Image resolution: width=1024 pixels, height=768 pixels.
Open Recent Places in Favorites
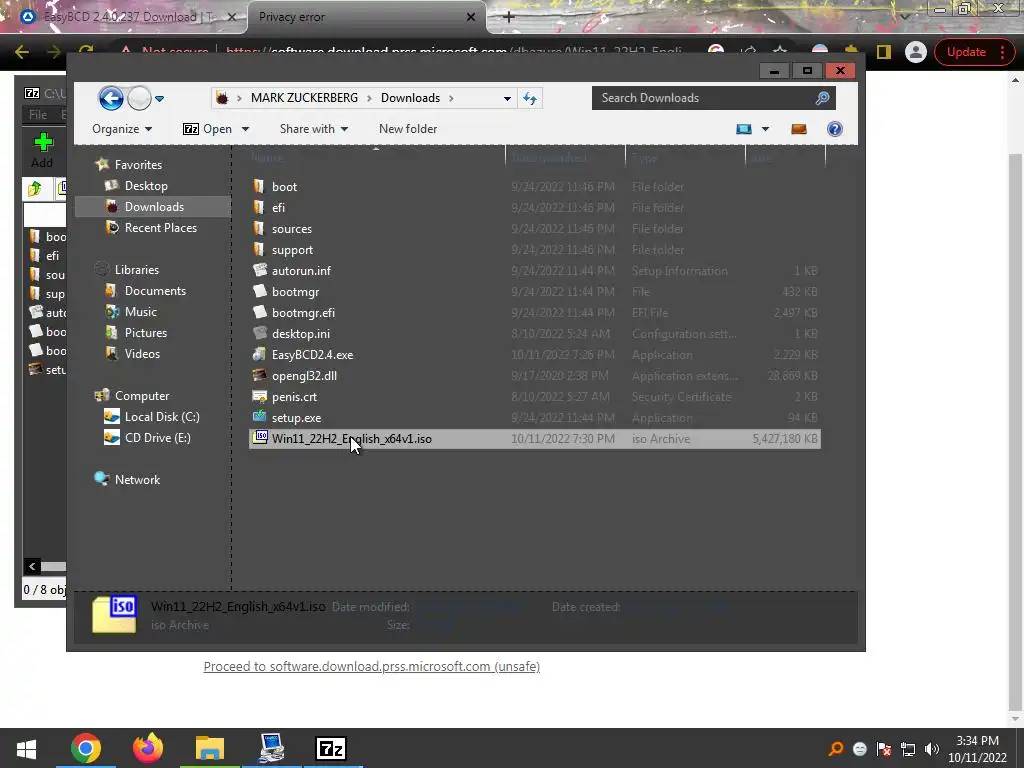point(161,227)
